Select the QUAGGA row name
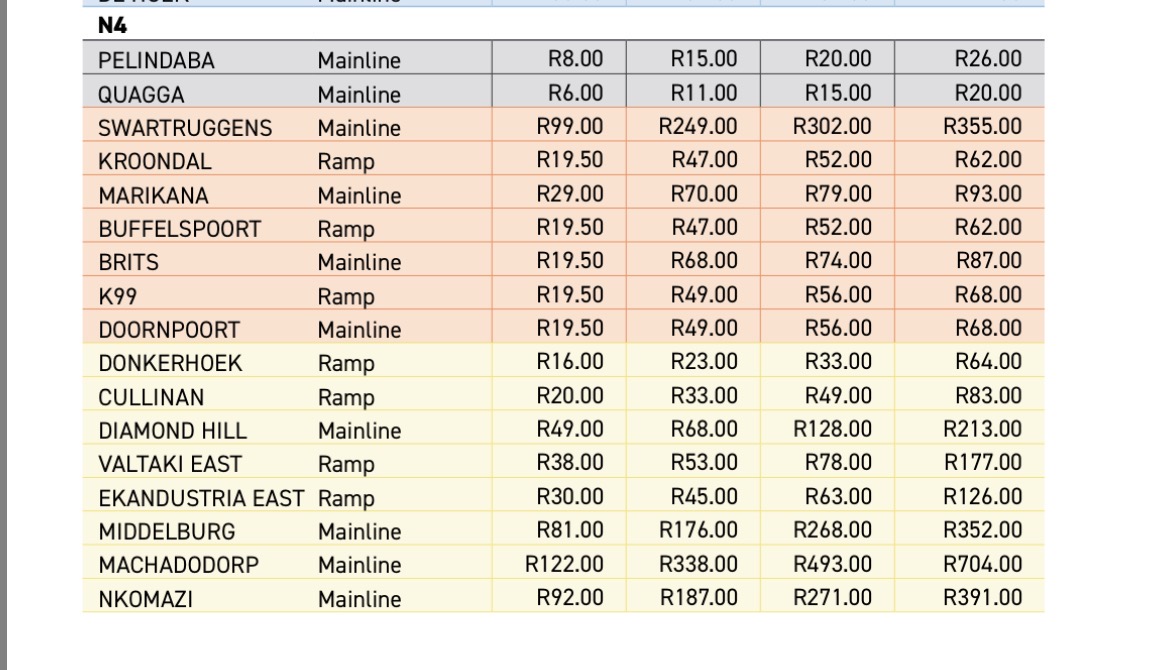1170x670 pixels. click(x=141, y=94)
